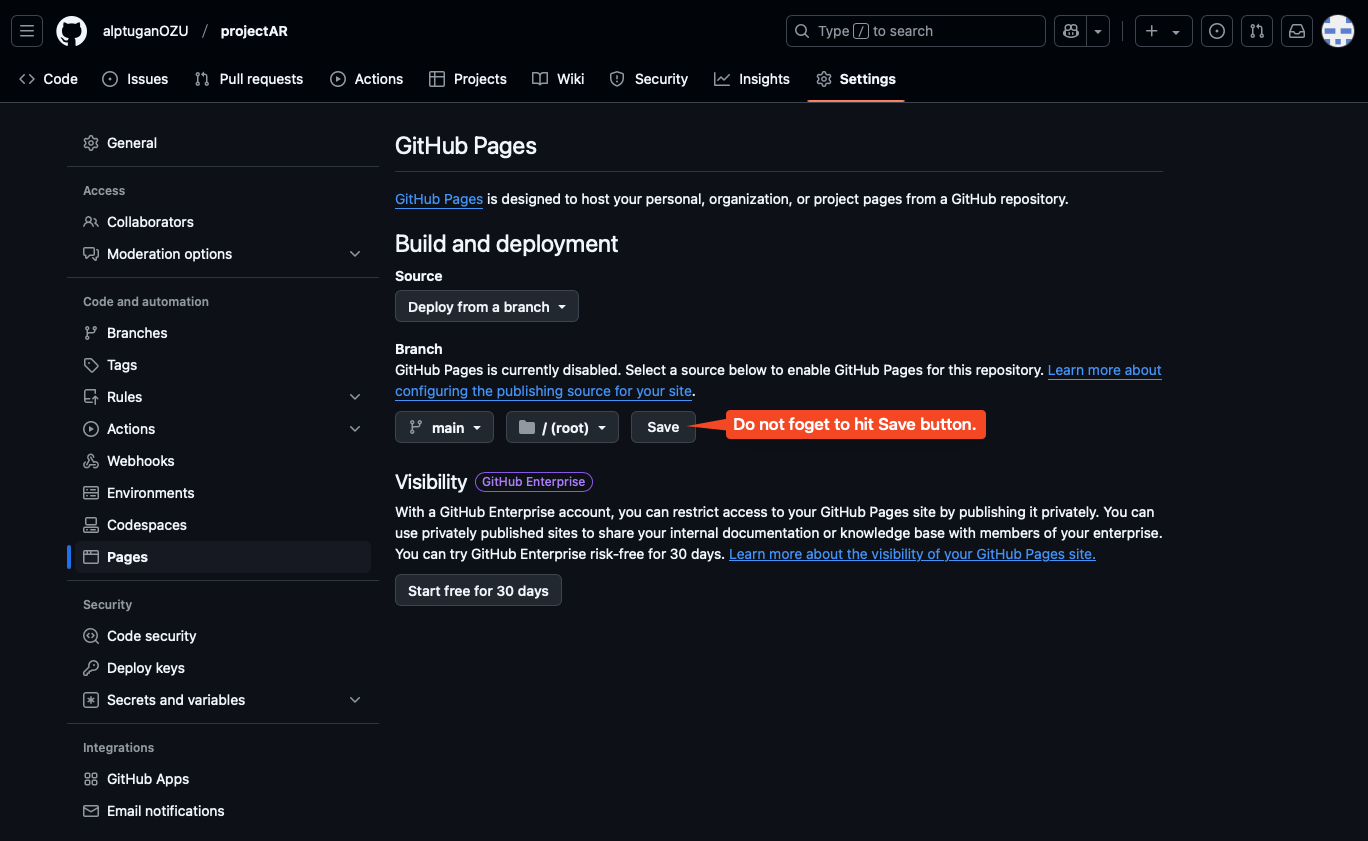View pull requests icon in top bar
The width and height of the screenshot is (1368, 841).
1257,31
